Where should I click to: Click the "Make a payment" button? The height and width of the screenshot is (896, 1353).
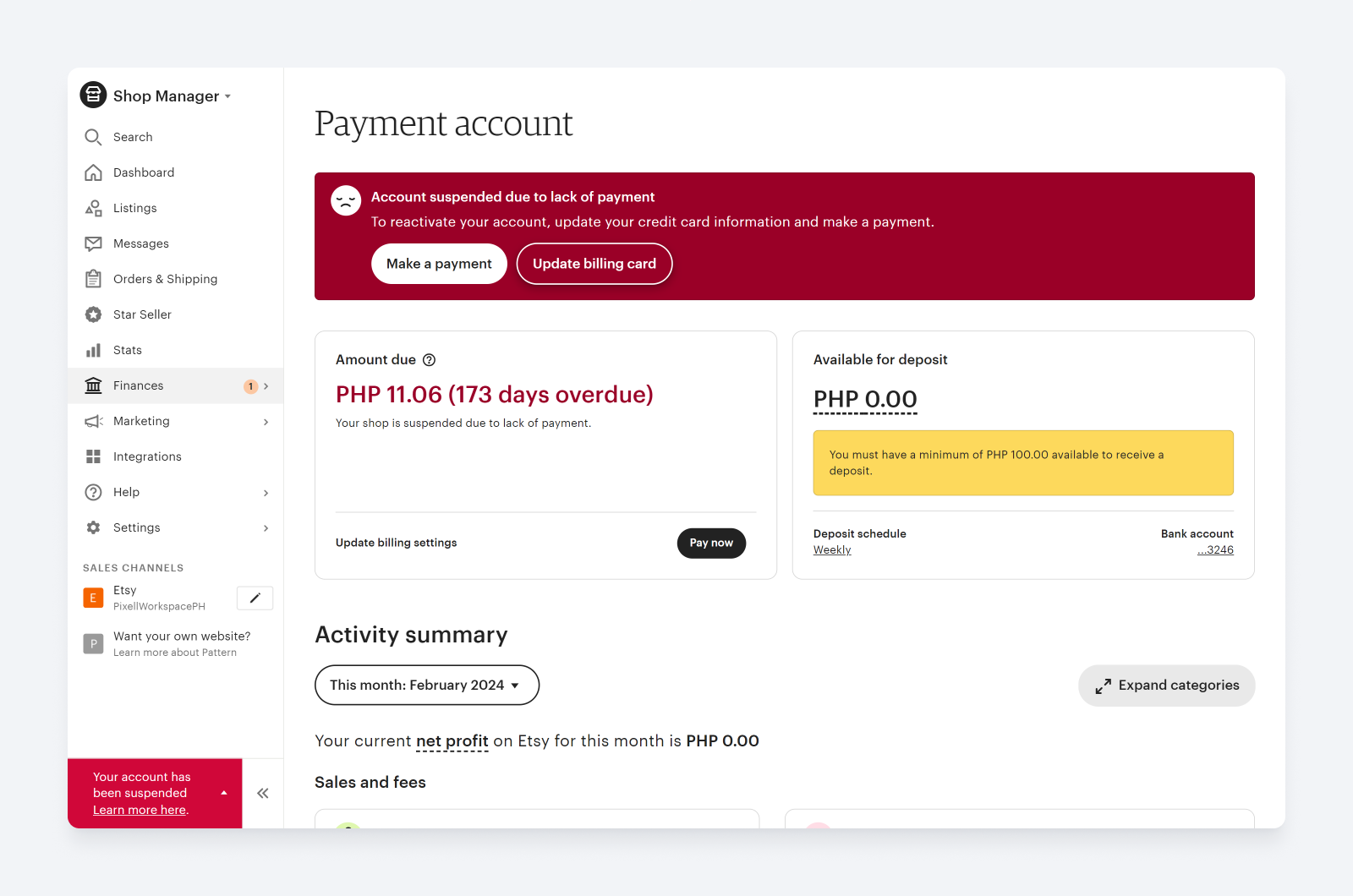pos(439,263)
